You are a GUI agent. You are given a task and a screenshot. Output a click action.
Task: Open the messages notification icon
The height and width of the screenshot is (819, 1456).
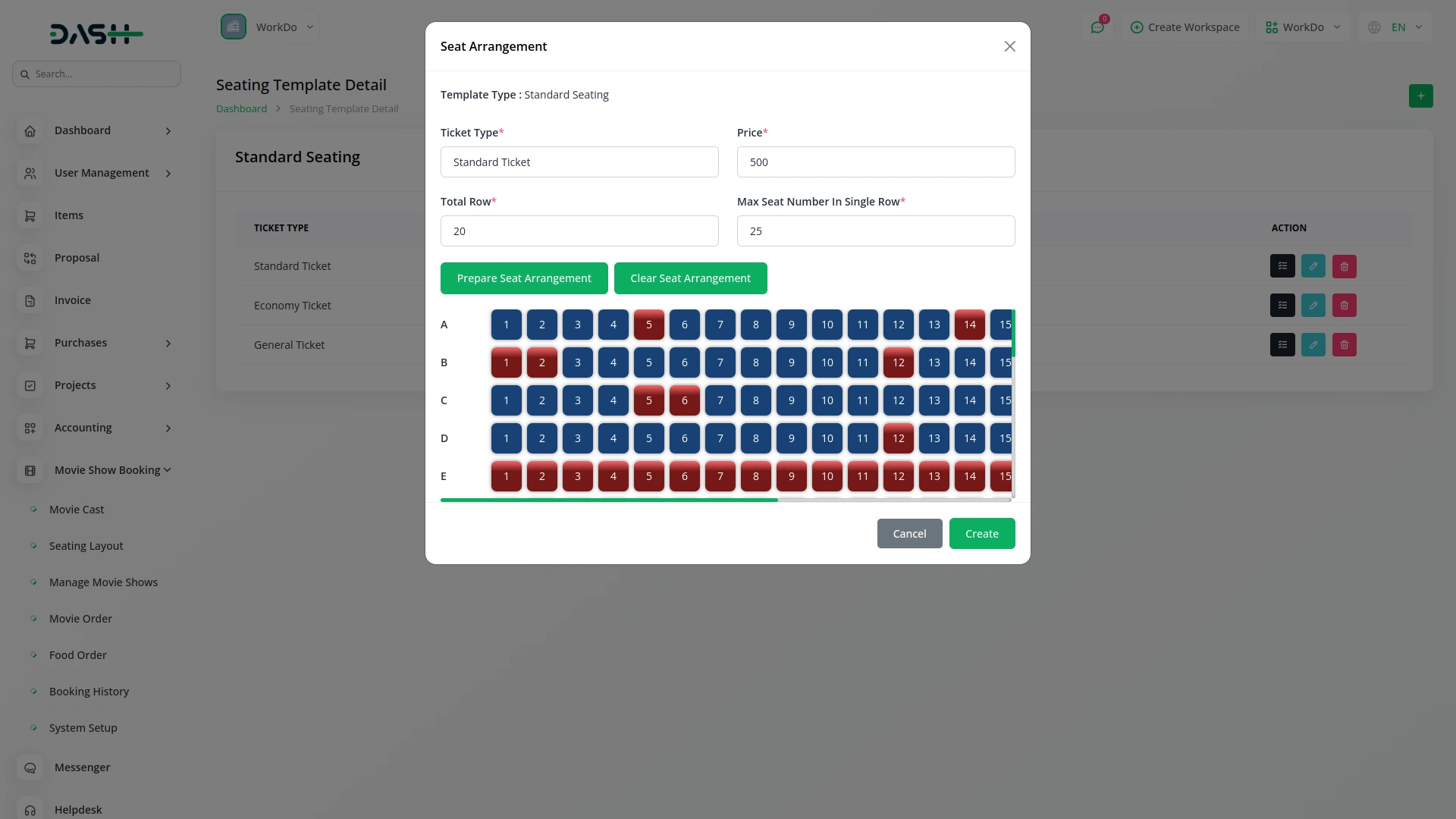click(1099, 27)
